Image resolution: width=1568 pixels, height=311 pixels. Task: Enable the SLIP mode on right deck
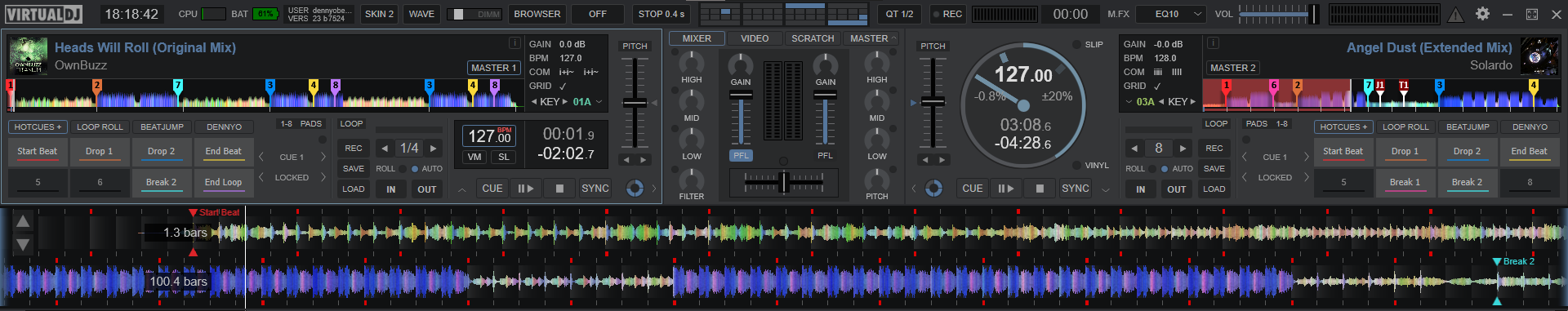pyautogui.click(x=1089, y=45)
